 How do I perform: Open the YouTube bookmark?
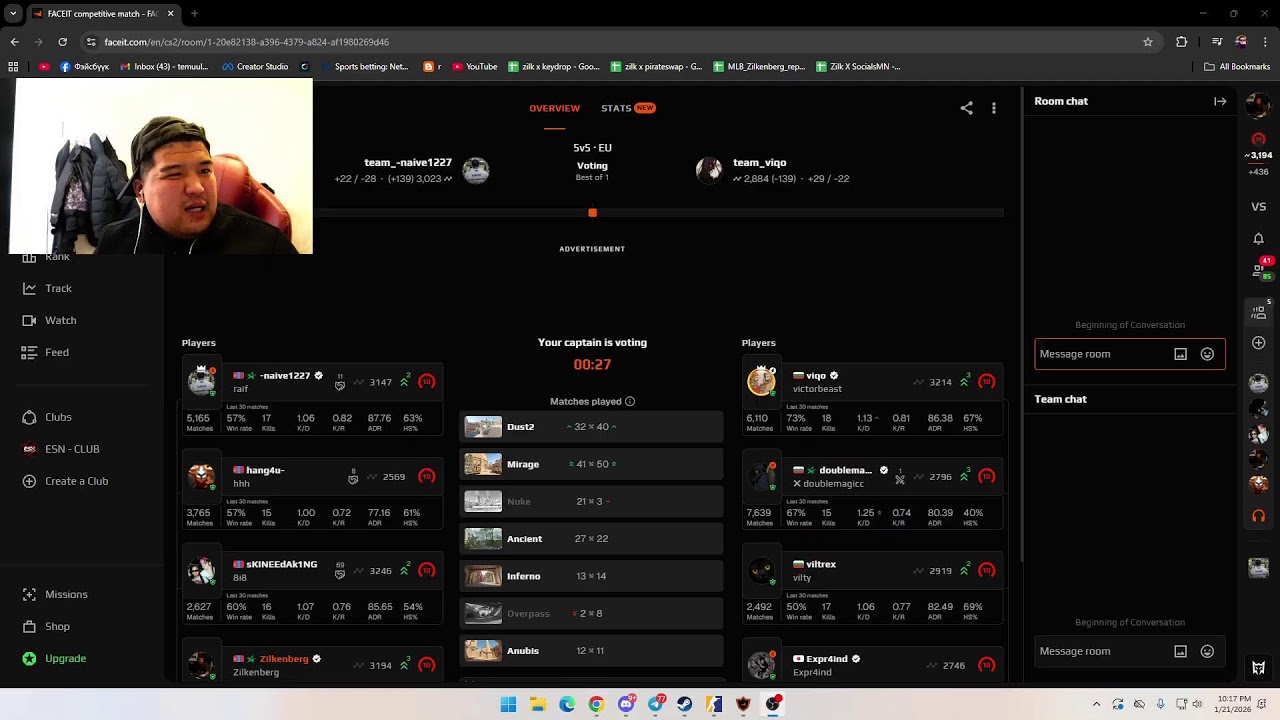click(x=474, y=67)
